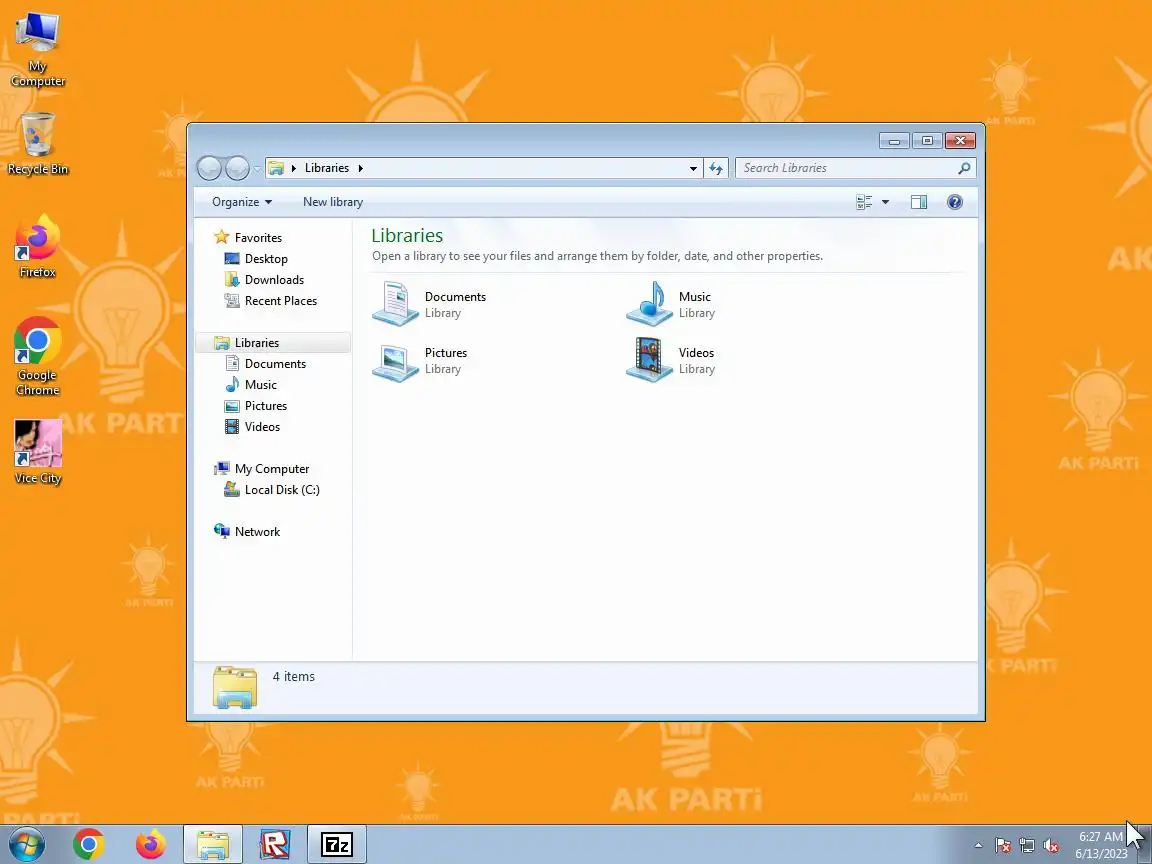Maximize the Libraries window

(927, 140)
